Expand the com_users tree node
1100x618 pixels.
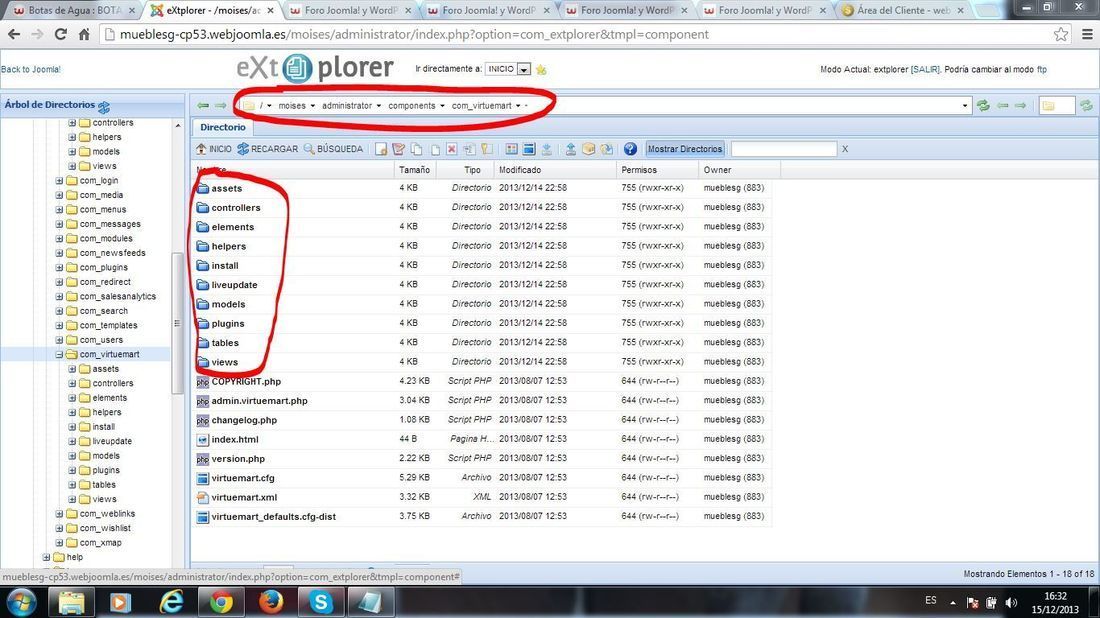point(59,340)
